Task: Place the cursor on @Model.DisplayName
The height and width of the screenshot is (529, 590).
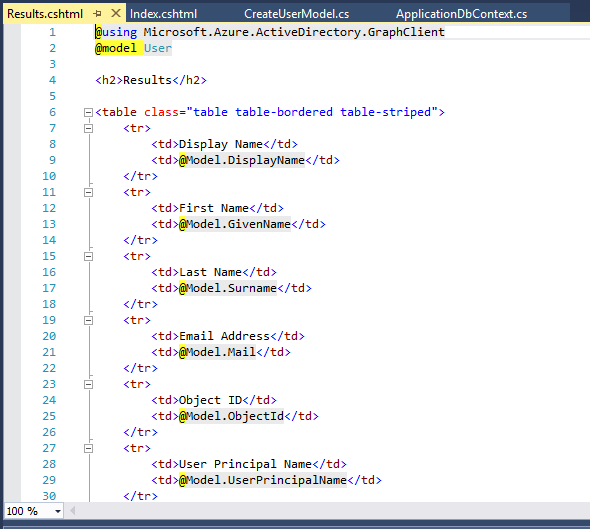Action: tap(242, 160)
